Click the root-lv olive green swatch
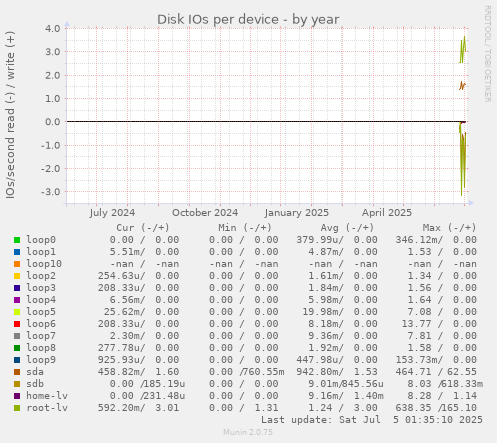The height and width of the screenshot is (443, 497). click(x=17, y=408)
